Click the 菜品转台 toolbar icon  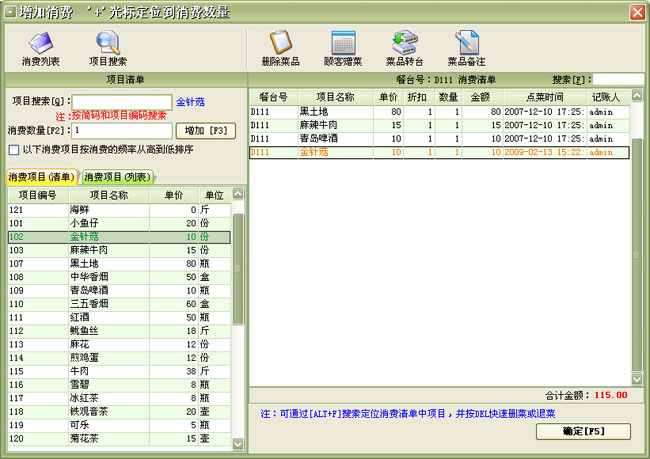point(404,45)
